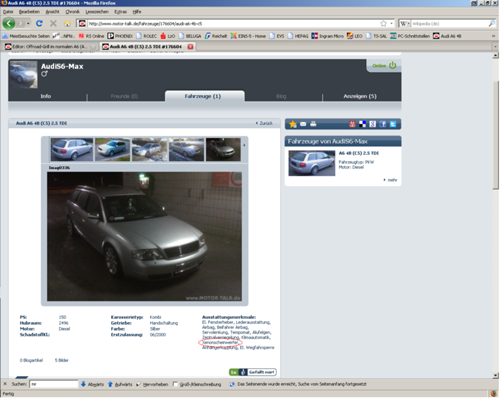Toggle Hervorheben highlight in find bar
Viewport: 500px width, 398px height.
(152, 384)
